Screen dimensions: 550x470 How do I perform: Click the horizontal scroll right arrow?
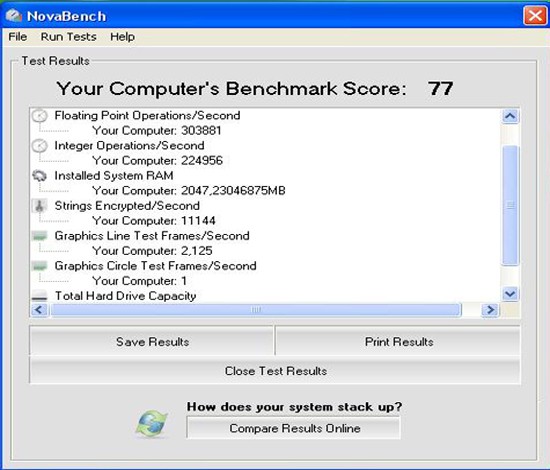coord(490,310)
